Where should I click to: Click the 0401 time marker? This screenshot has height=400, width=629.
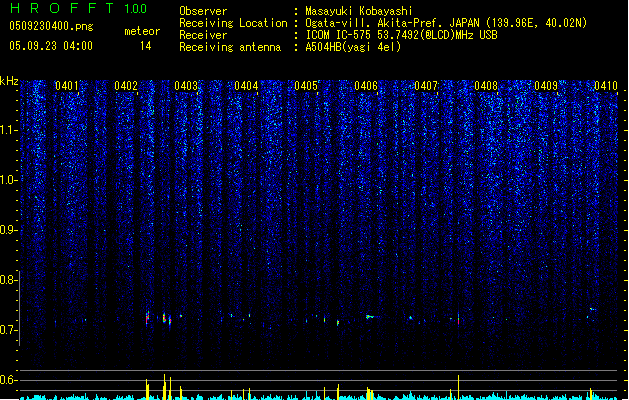coord(67,86)
